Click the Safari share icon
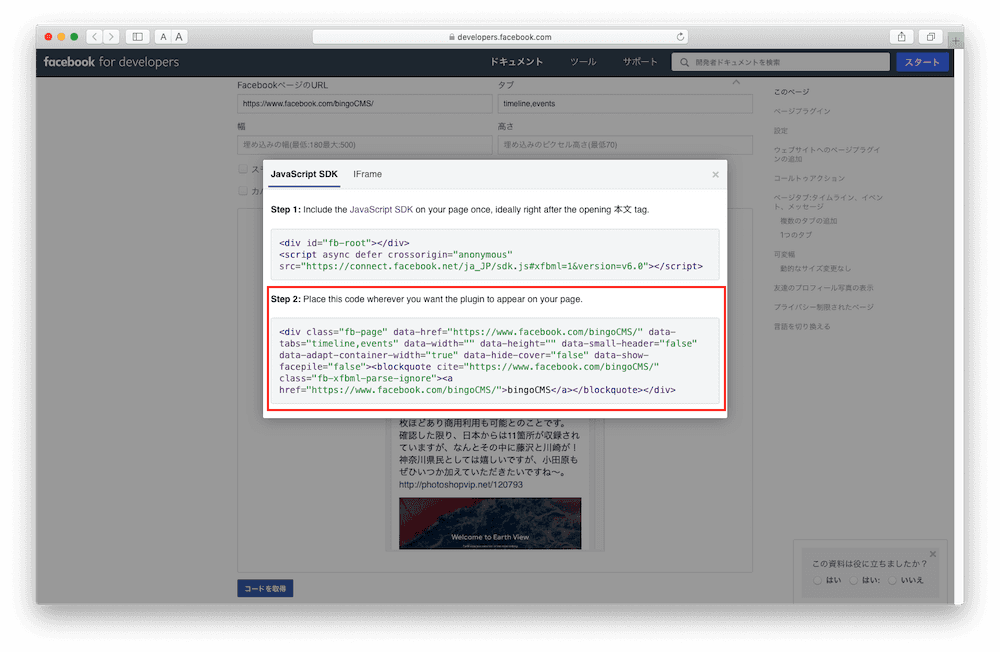The width and height of the screenshot is (1000, 652). (x=902, y=36)
